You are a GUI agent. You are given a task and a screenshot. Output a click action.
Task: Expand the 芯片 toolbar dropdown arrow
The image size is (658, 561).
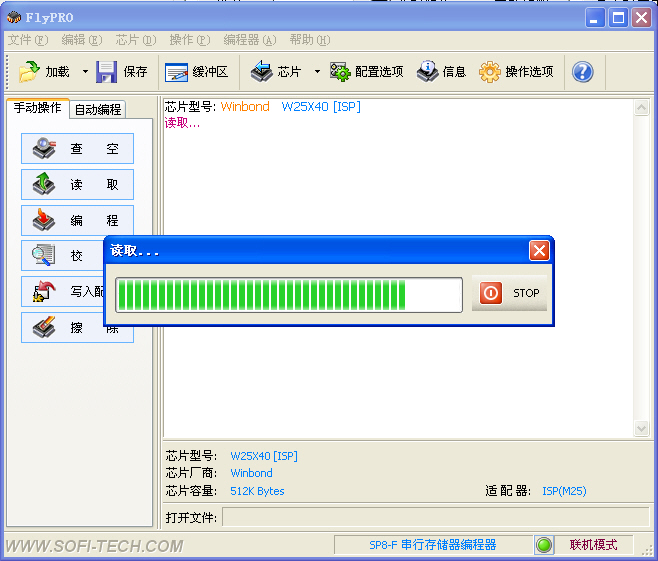(317, 72)
